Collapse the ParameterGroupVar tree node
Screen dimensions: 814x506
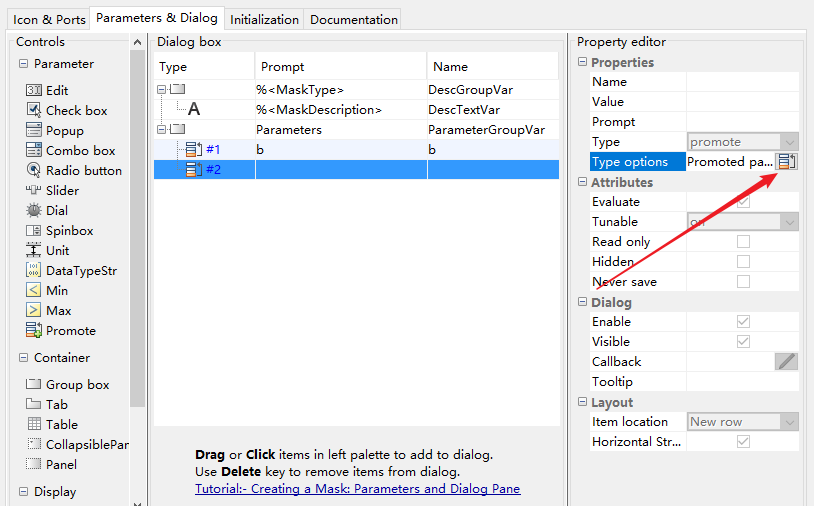click(161, 129)
